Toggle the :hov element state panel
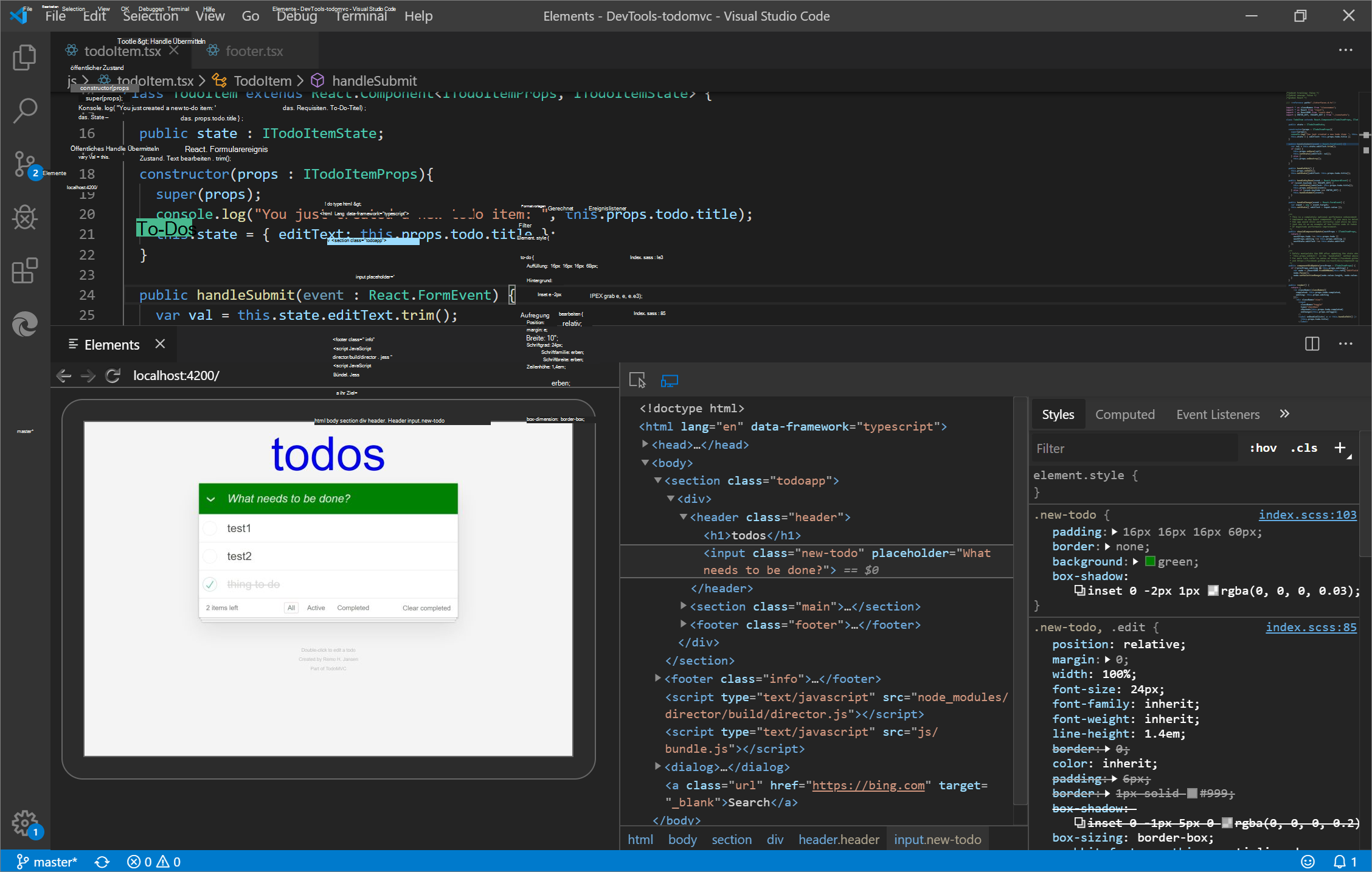This screenshot has width=1372, height=872. click(1263, 448)
